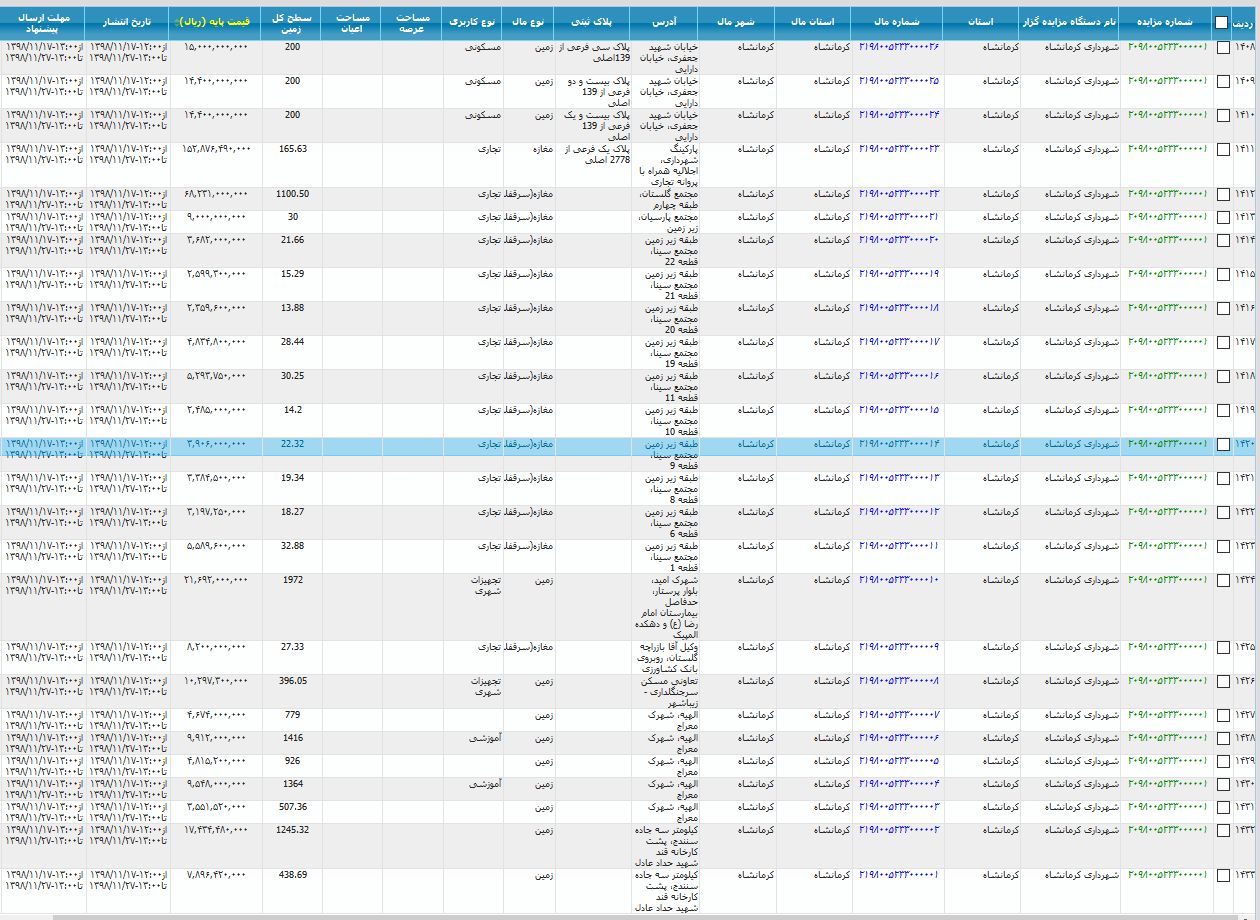This screenshot has width=1260, height=920.
Task: Check the checkbox for row ۱۴۲۸
Action: pyautogui.click(x=1222, y=740)
